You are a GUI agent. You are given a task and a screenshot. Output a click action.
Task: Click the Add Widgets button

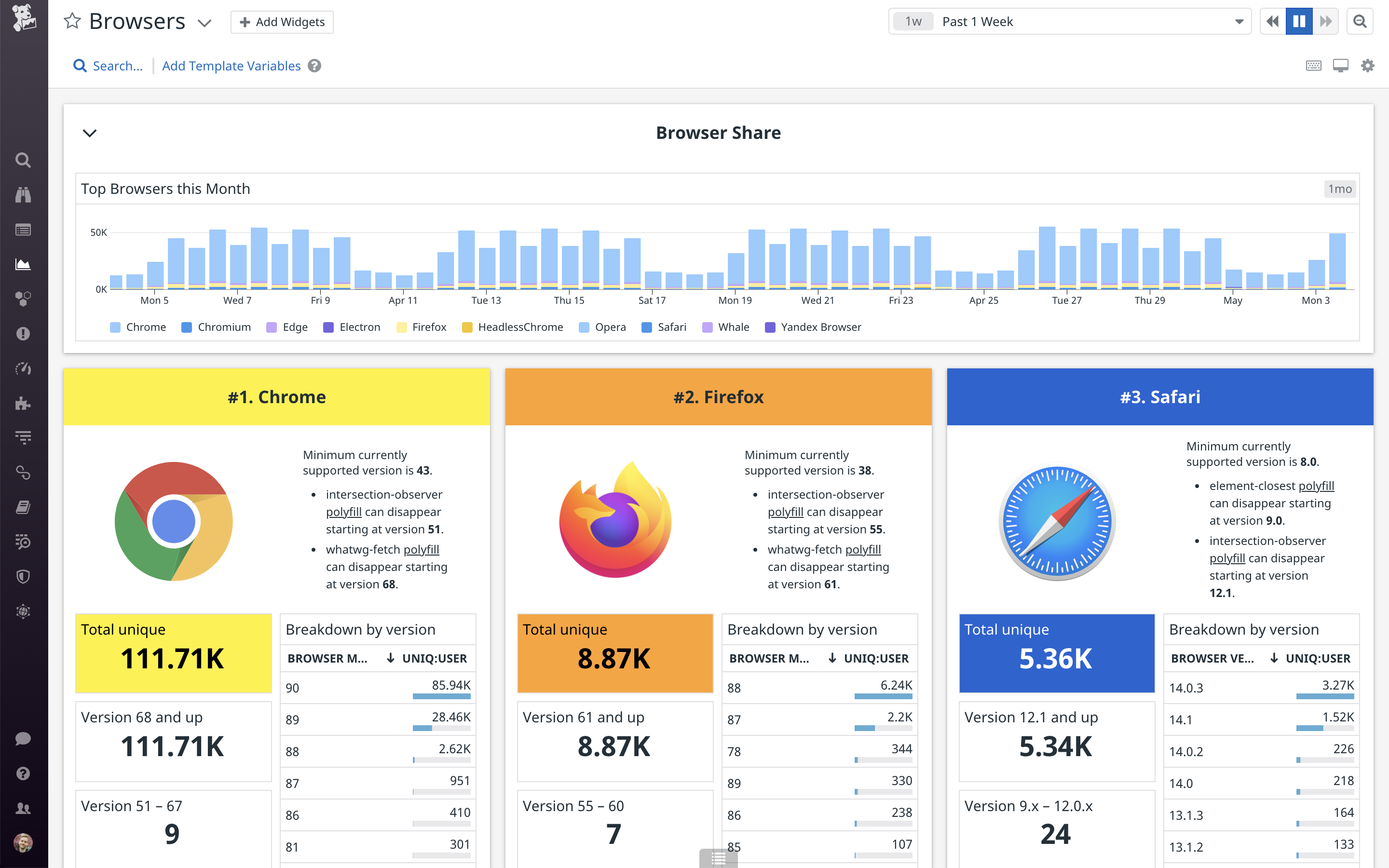coord(281,21)
